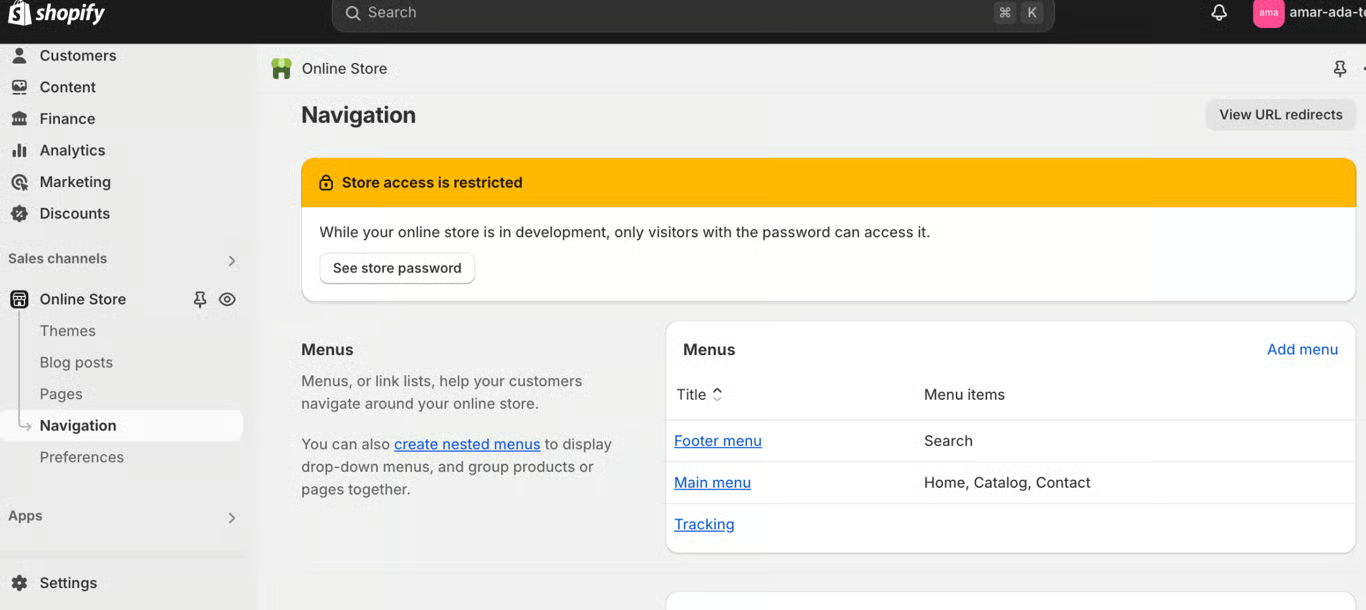
Task: Click the Marketing target icon
Action: click(19, 182)
